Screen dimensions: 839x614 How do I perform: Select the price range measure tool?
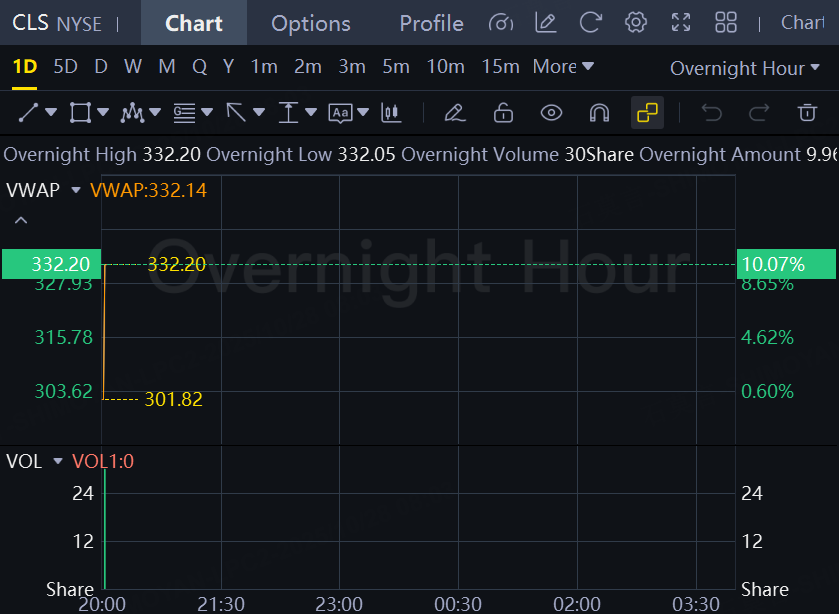(x=288, y=112)
